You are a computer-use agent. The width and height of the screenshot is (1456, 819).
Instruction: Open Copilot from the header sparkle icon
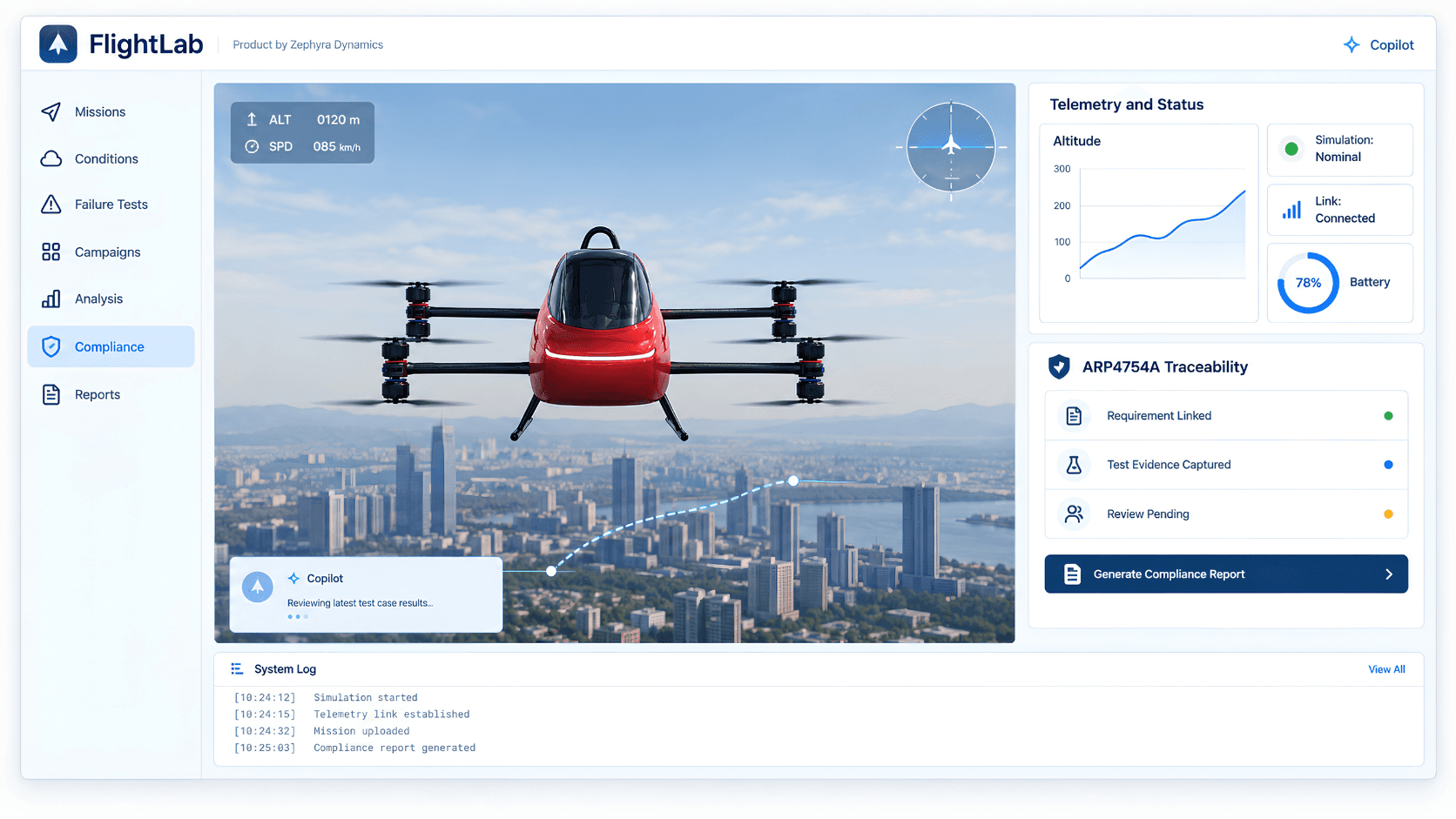tap(1352, 44)
